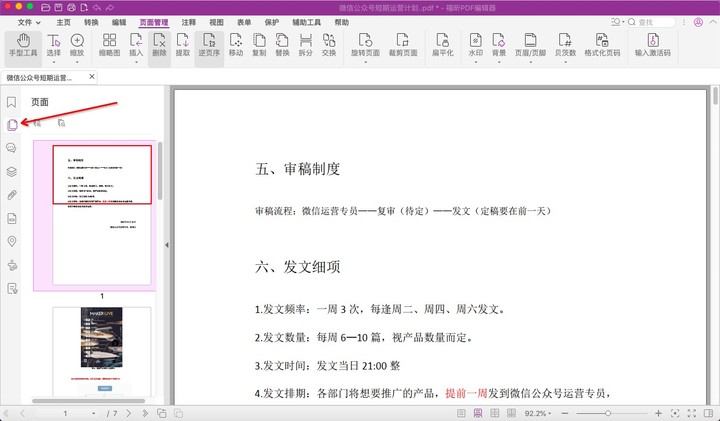Viewport: 720px width, 421px height.
Task: Click Flatten (扁平化)
Action: coord(443,45)
